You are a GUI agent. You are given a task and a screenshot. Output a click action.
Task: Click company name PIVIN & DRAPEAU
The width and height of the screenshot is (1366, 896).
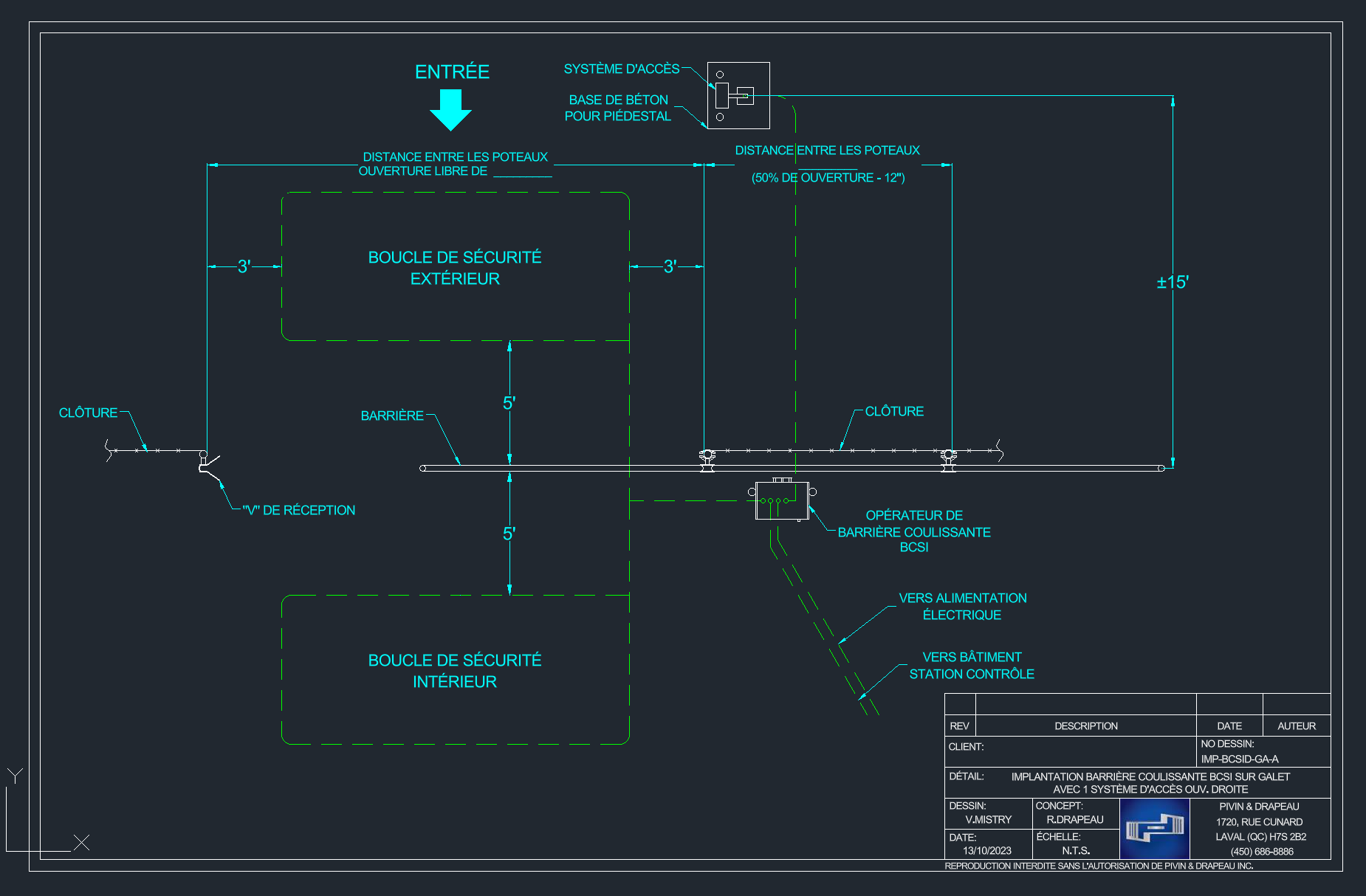1259,807
